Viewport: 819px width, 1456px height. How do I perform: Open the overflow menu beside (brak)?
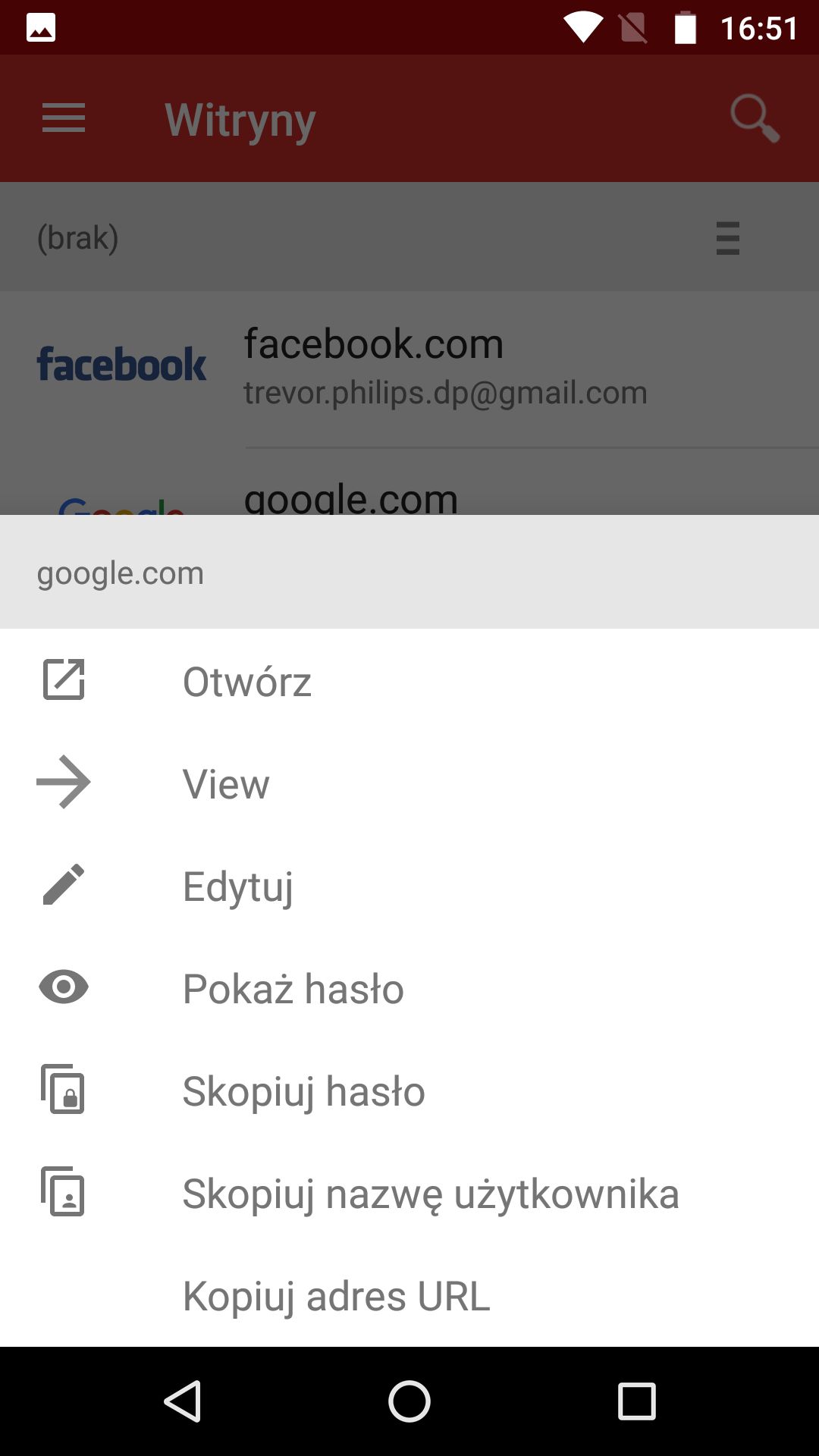(x=728, y=237)
